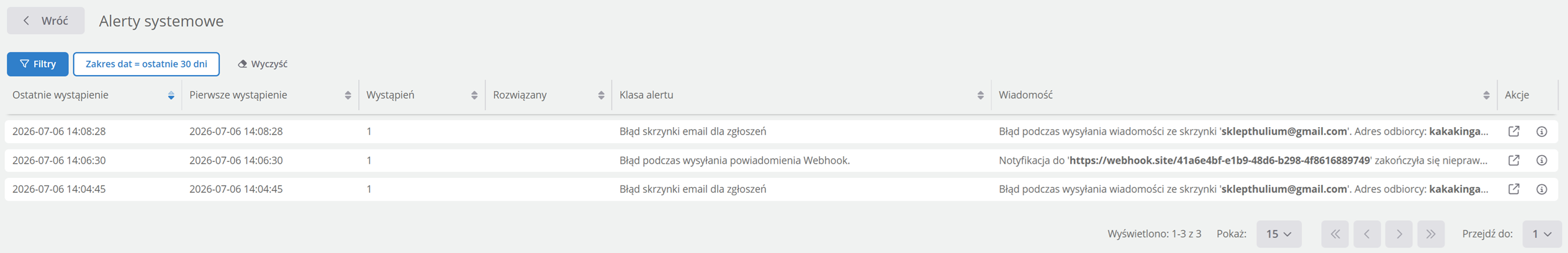The width and height of the screenshot is (1568, 253).
Task: Go to the first page of results
Action: click(x=1335, y=234)
